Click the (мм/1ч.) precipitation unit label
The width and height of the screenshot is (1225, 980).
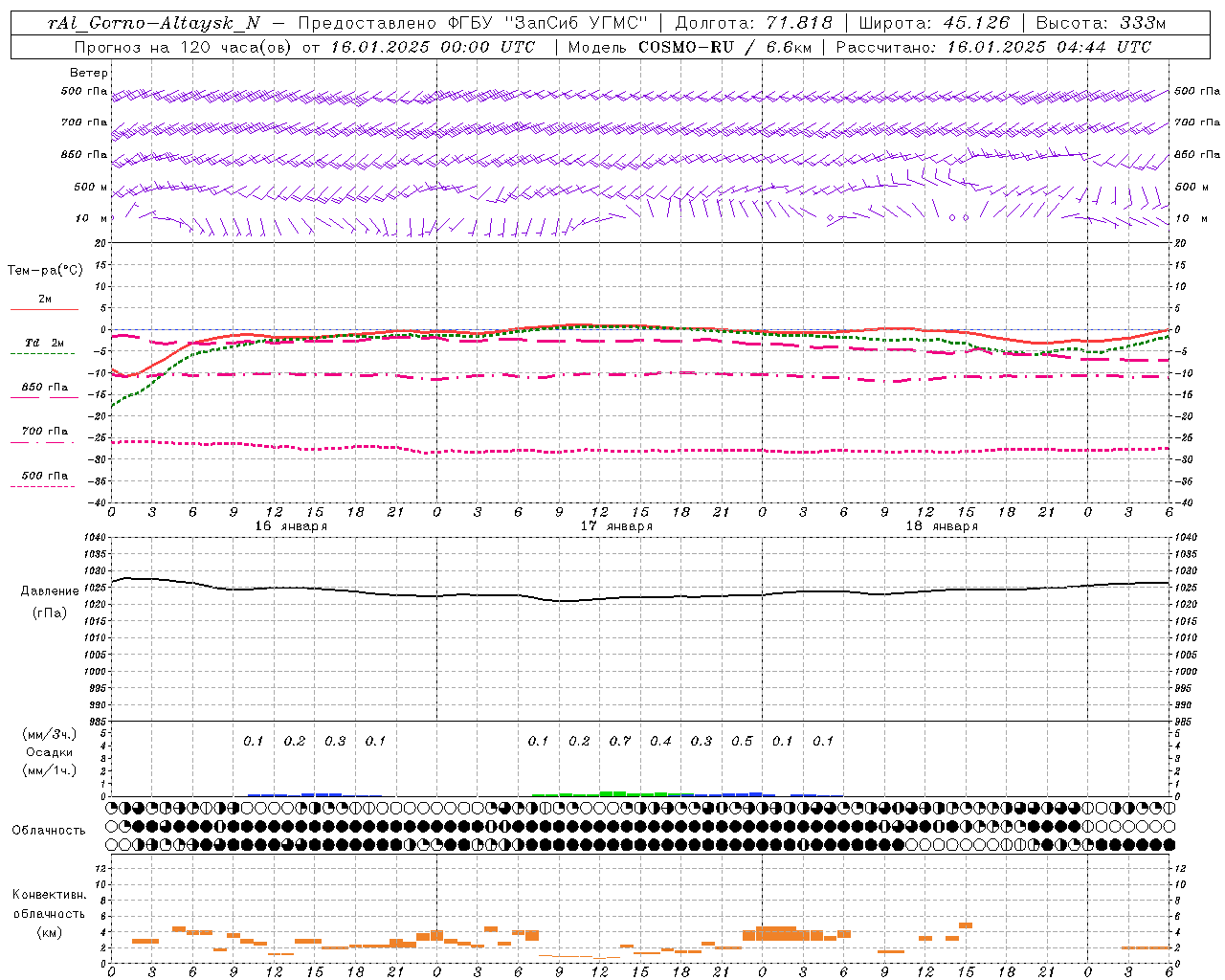50,770
